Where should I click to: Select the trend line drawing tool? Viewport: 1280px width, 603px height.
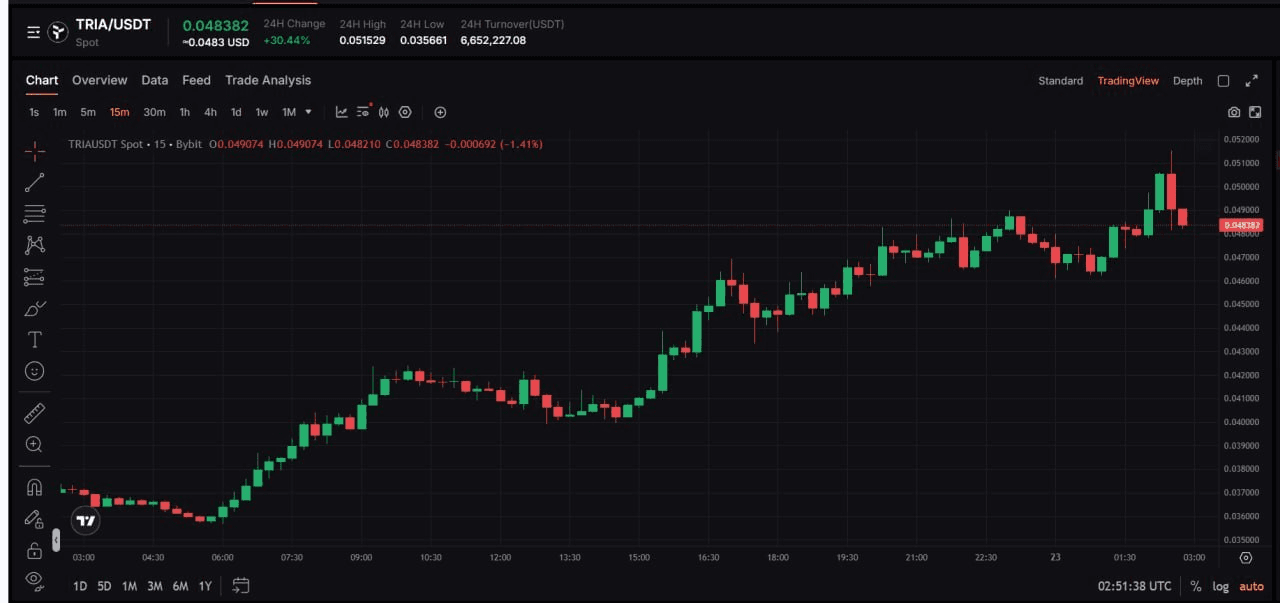[x=35, y=182]
